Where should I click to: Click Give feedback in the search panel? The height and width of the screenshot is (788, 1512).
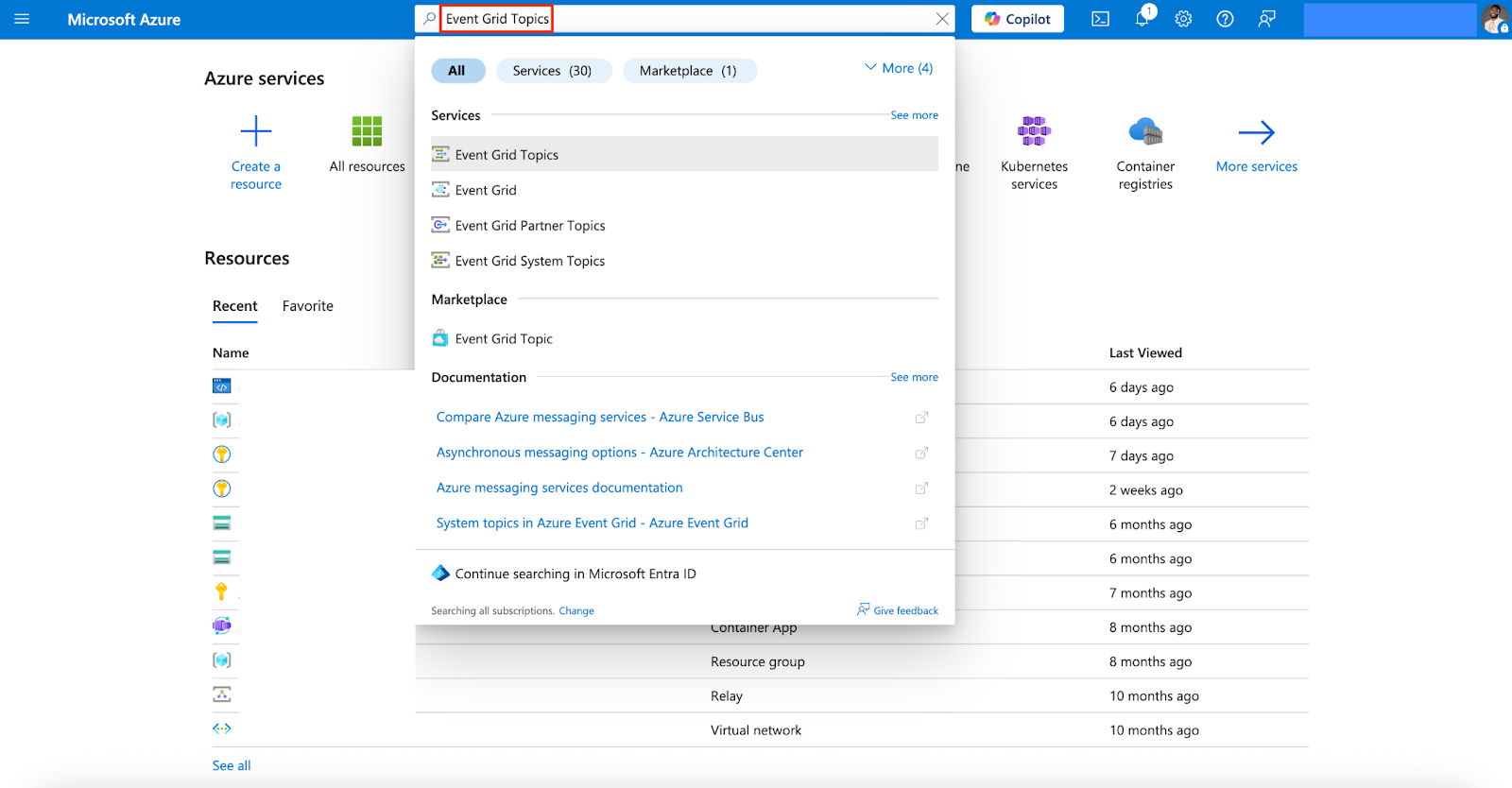point(898,610)
